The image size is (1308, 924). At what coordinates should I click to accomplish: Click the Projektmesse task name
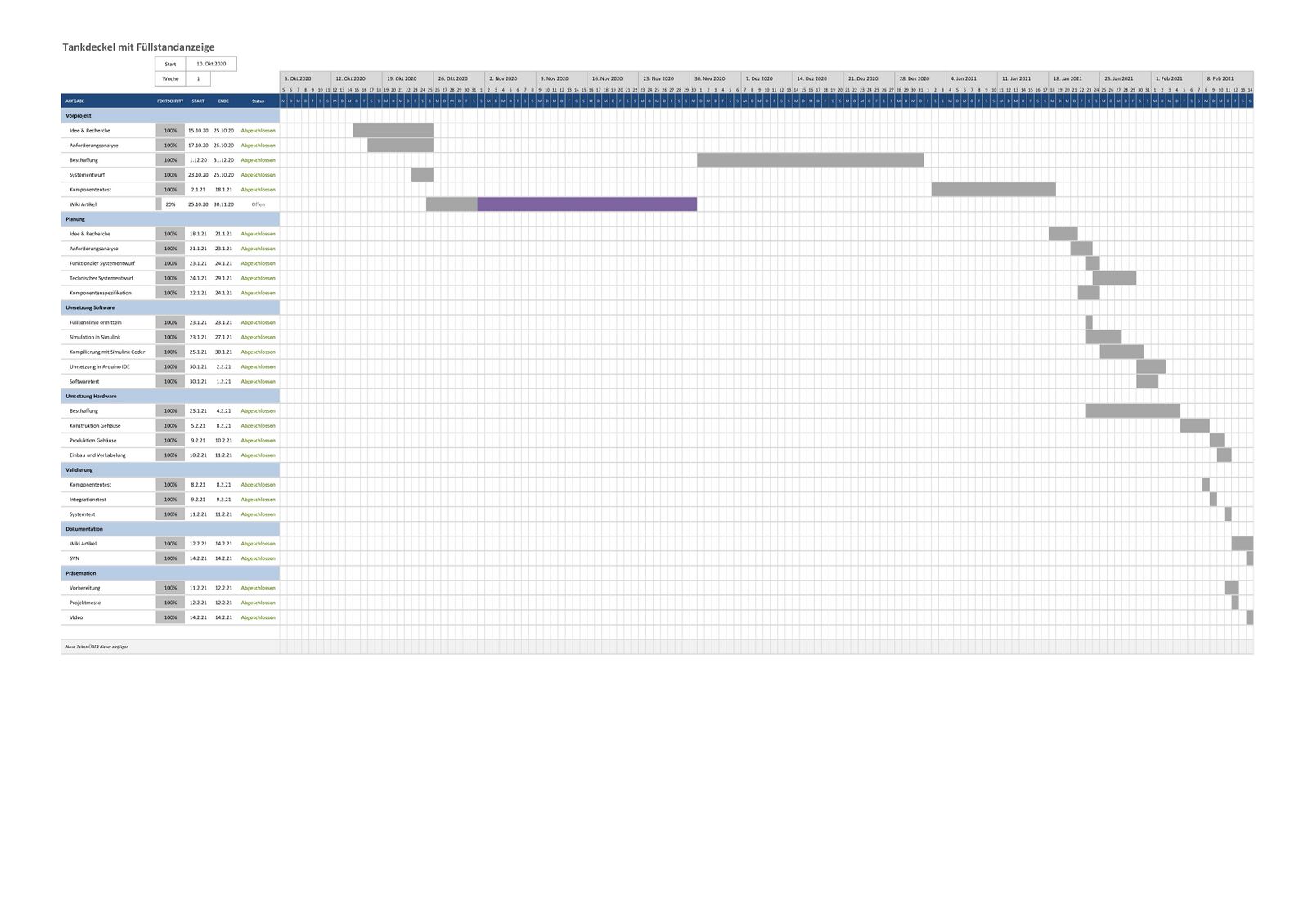[x=85, y=603]
